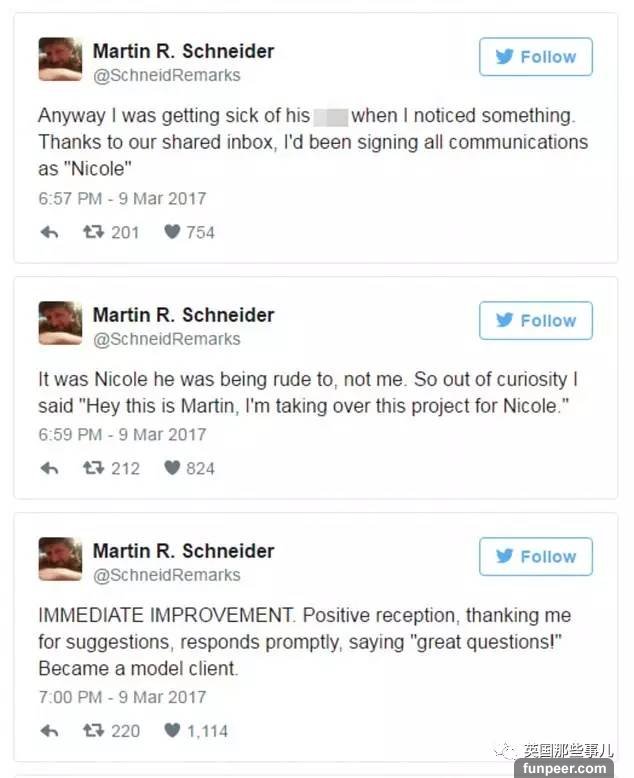Follow Martin from the "Nicole" signature tweet
This screenshot has height=778, width=634.
tap(535, 57)
